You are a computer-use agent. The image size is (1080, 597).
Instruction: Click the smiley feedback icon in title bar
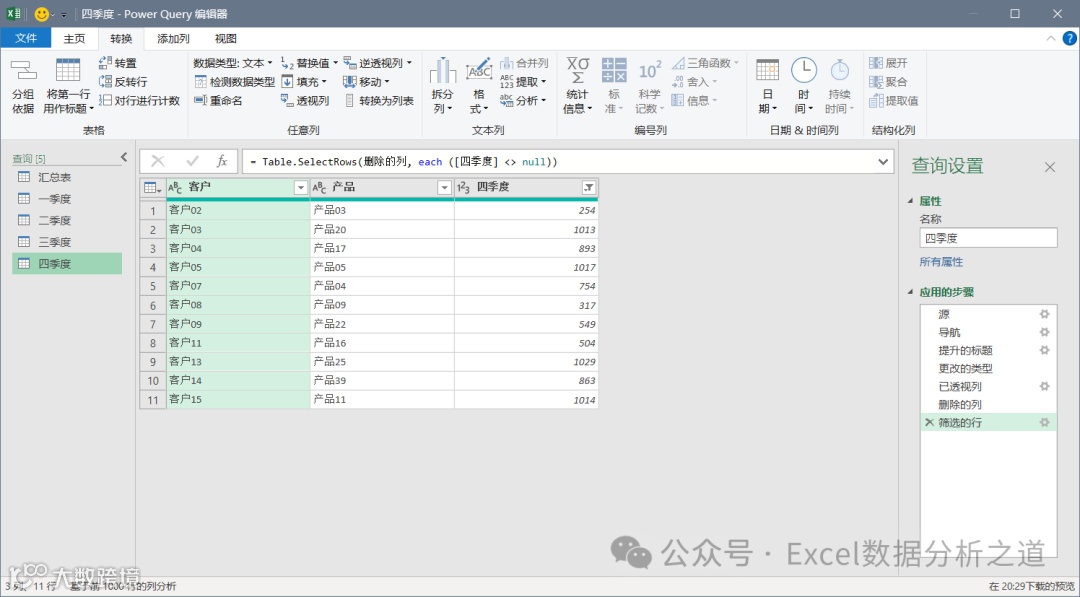41,14
